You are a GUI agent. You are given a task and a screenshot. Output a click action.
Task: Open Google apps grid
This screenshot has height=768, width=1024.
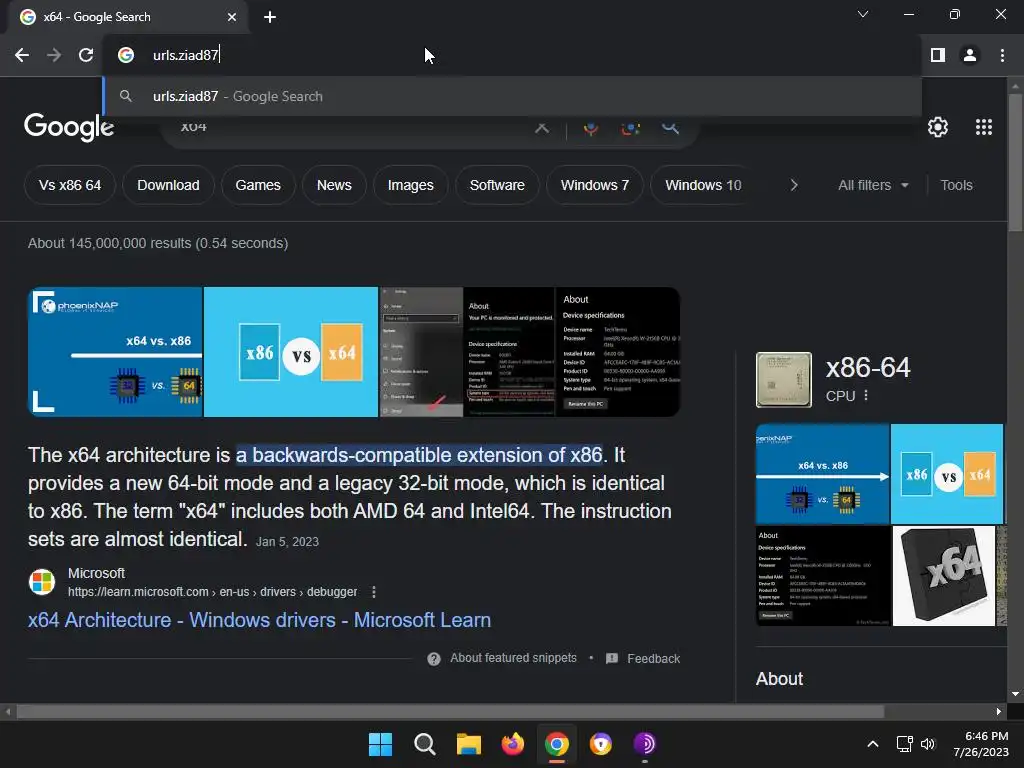(984, 127)
